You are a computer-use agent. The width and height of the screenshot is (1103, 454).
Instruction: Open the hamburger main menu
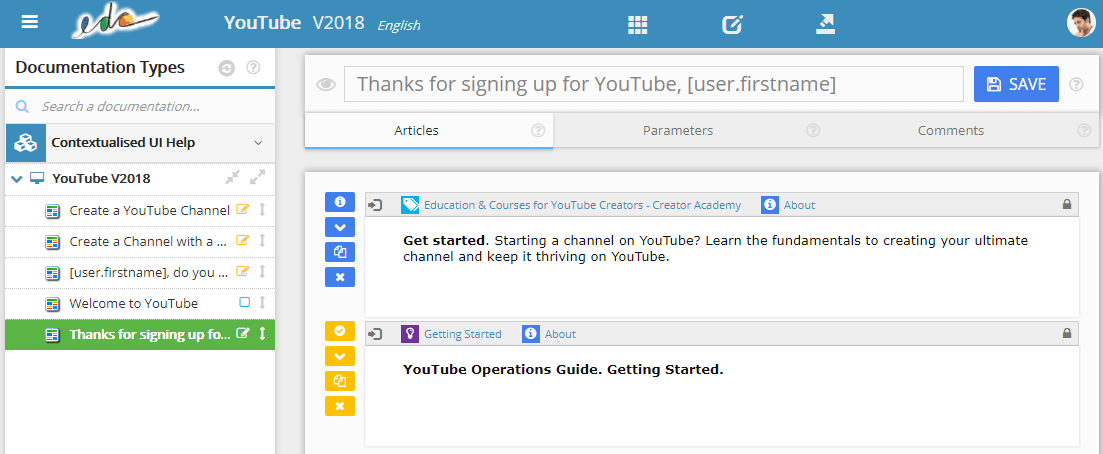click(x=30, y=22)
